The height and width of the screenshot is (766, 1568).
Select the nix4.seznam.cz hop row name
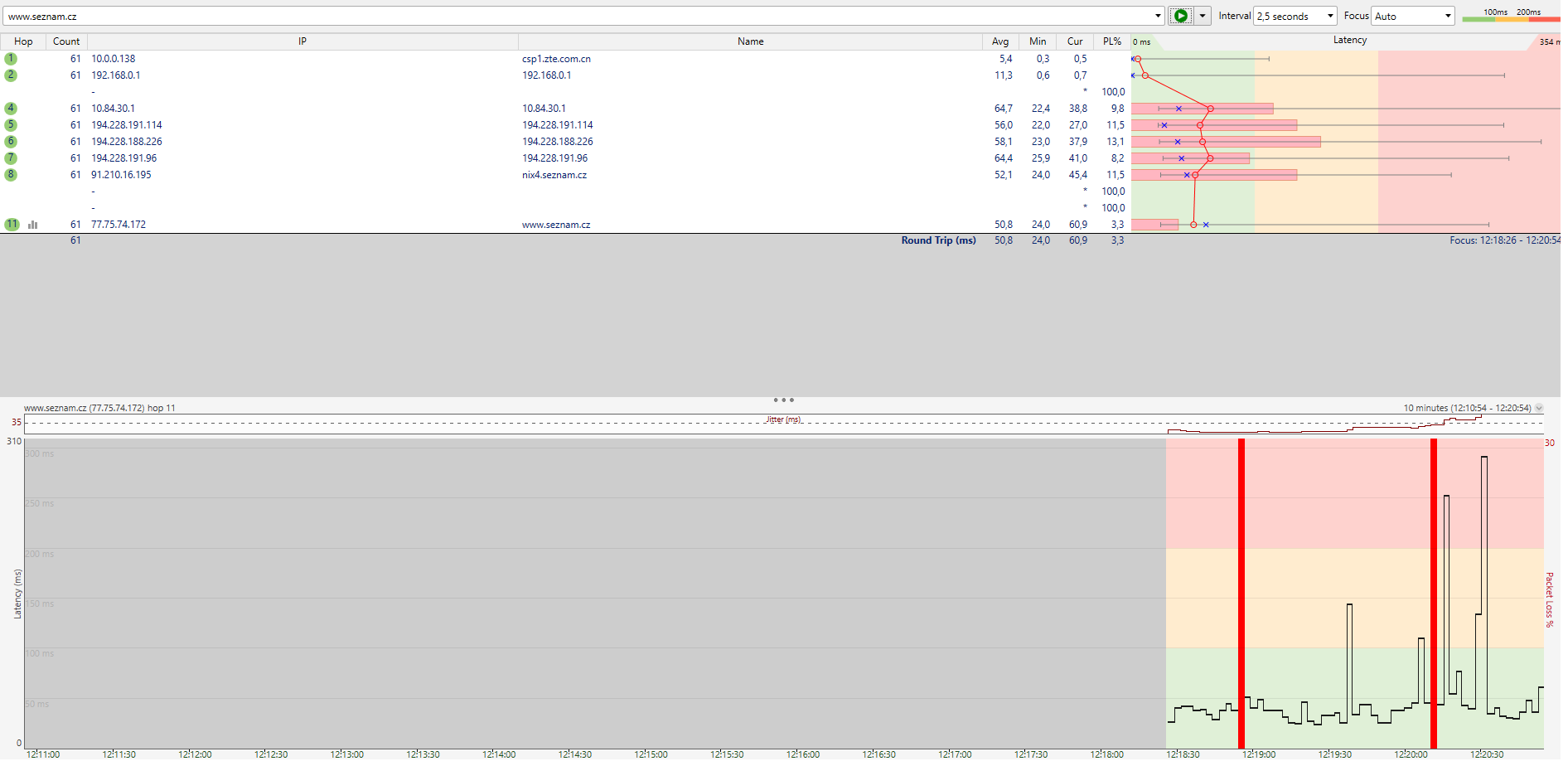554,175
